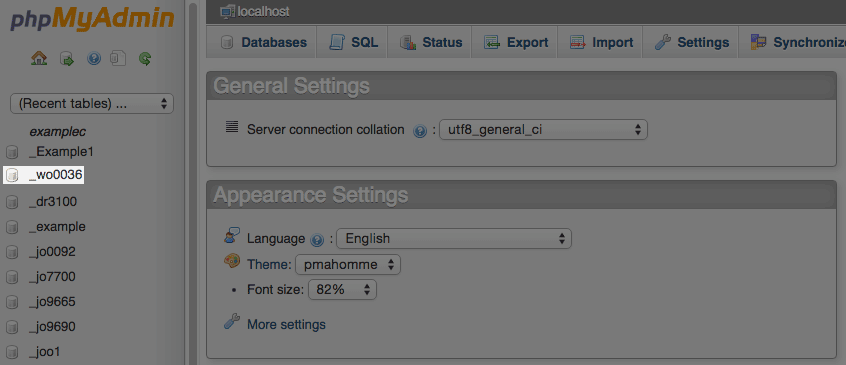Image resolution: width=846 pixels, height=365 pixels.
Task: Select the _jo9690 database
Action: click(x=52, y=327)
